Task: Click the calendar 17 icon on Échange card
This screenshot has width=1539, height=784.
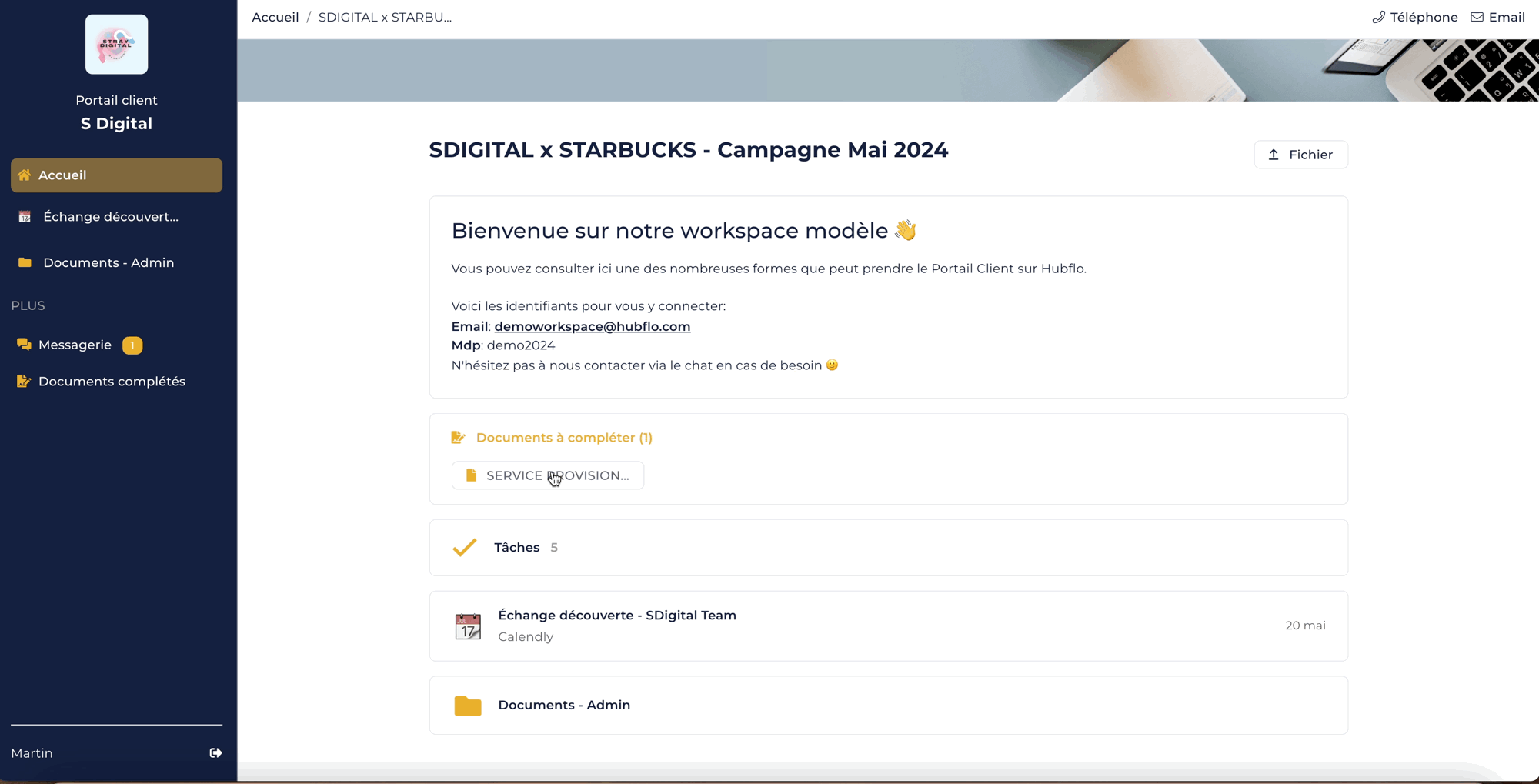Action: 468,626
